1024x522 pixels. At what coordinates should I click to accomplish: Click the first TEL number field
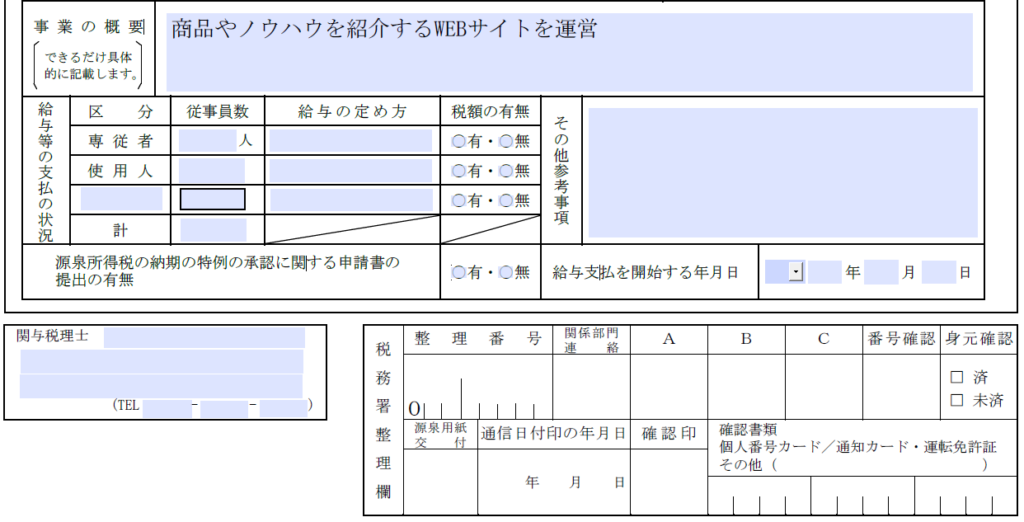click(x=166, y=406)
